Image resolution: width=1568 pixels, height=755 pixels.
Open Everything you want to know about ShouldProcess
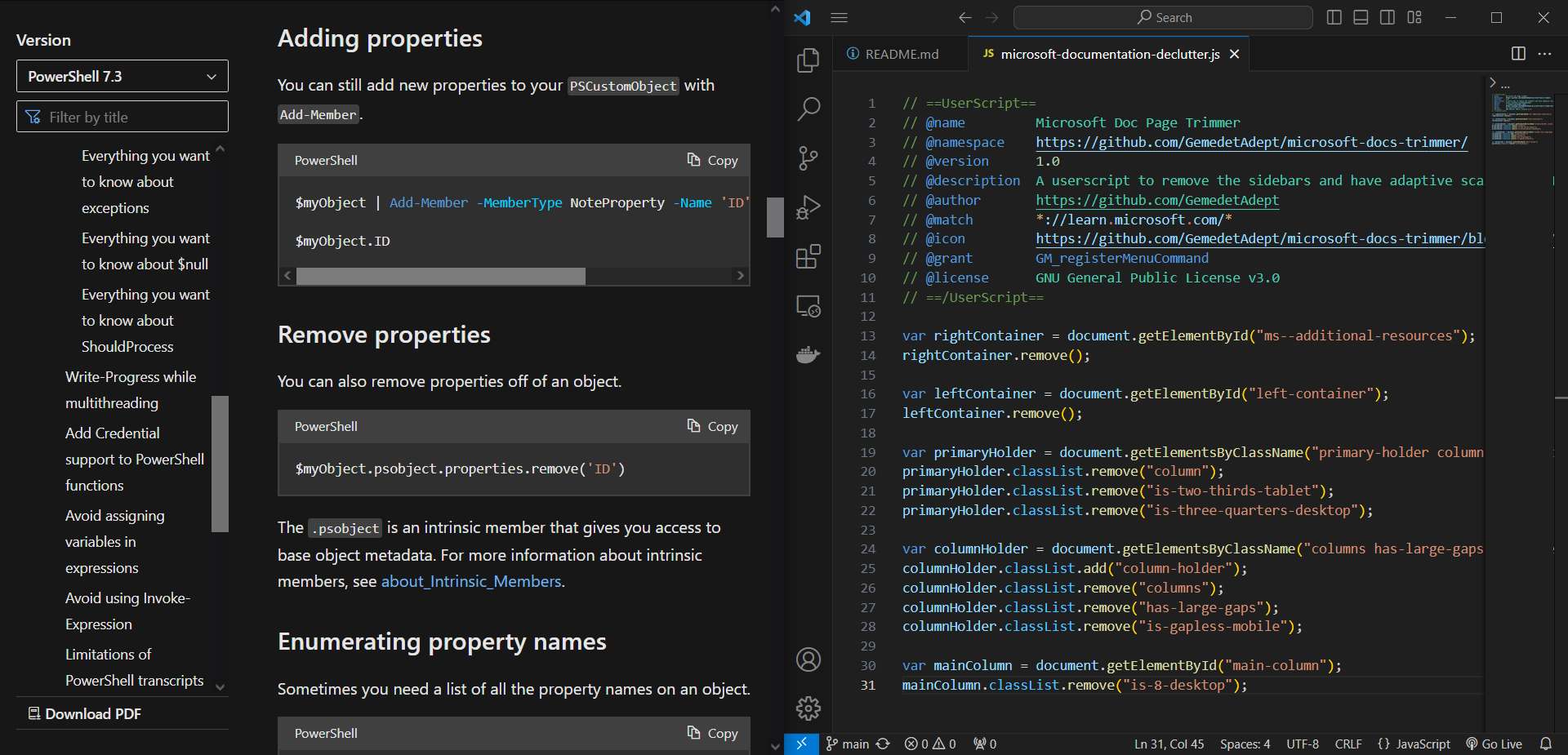[145, 321]
